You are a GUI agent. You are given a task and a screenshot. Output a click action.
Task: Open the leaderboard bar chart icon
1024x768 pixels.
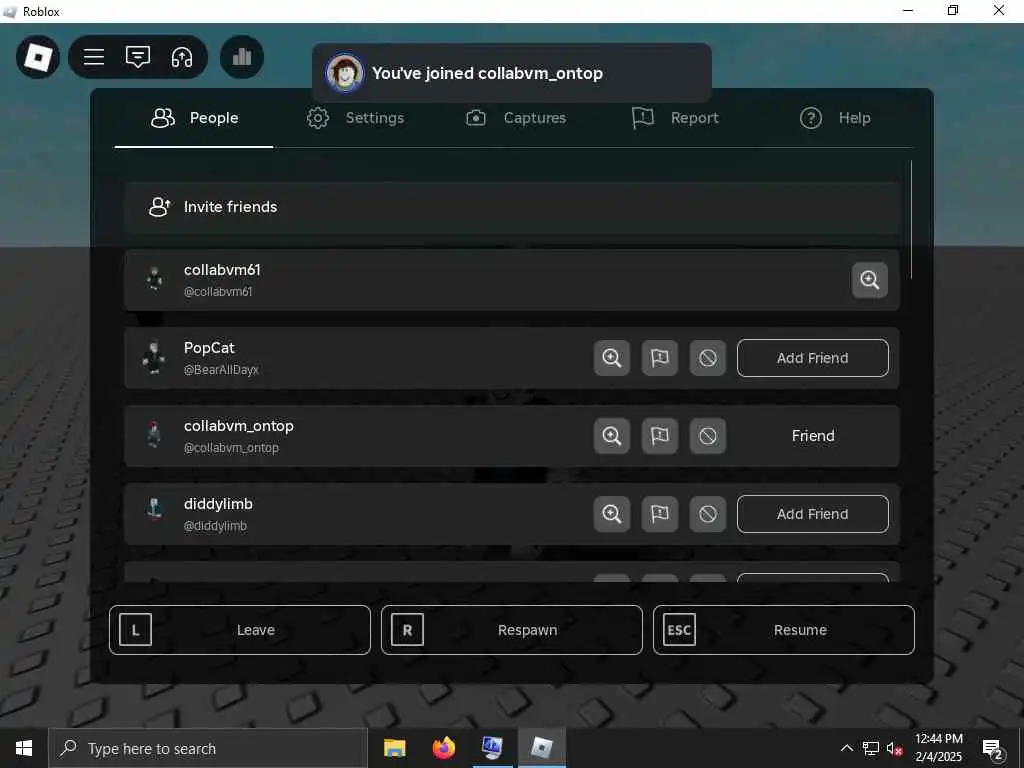(x=242, y=57)
